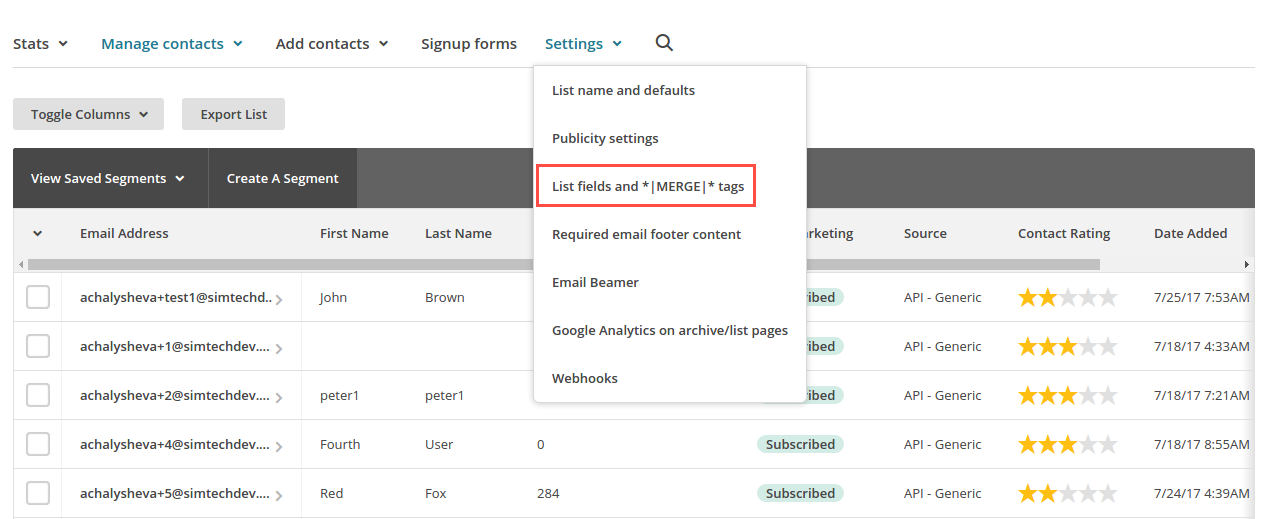1262x519 pixels.
Task: Open the Toggle Columns dropdown
Action: [88, 114]
